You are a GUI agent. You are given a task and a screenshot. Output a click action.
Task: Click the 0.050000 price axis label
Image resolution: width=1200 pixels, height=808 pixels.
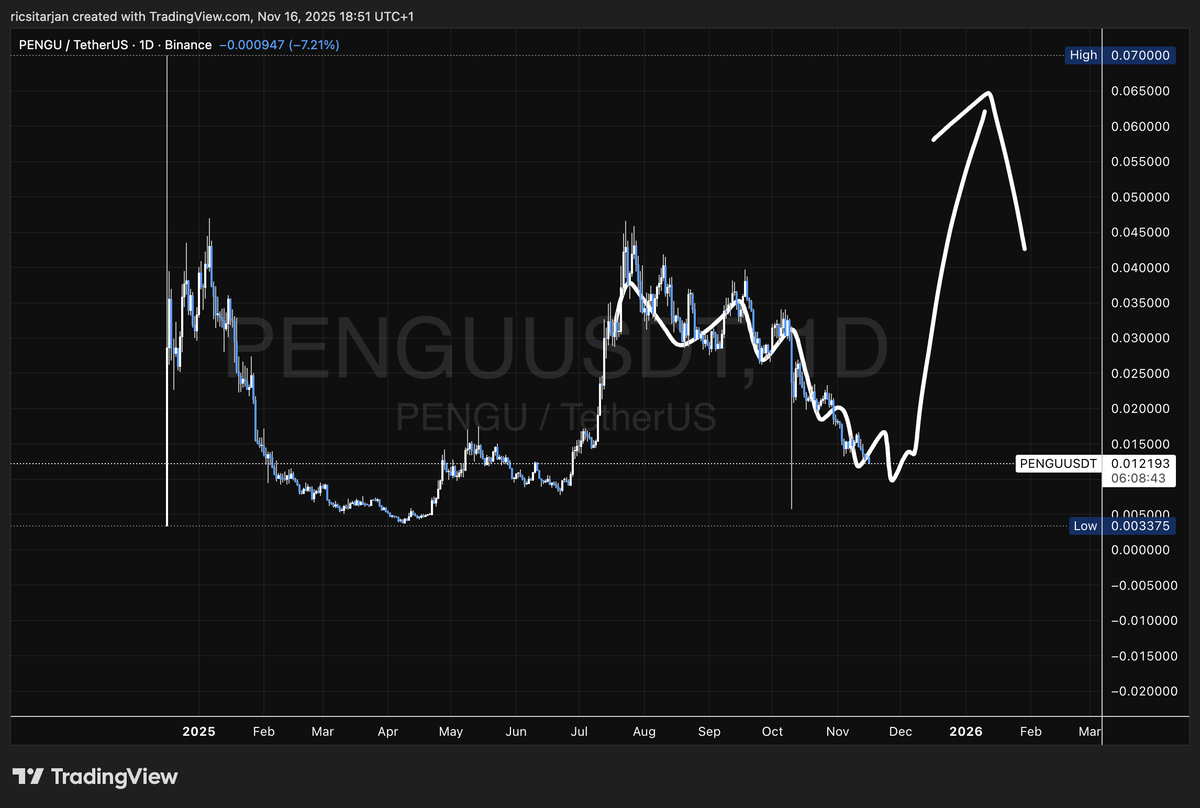[x=1141, y=197]
